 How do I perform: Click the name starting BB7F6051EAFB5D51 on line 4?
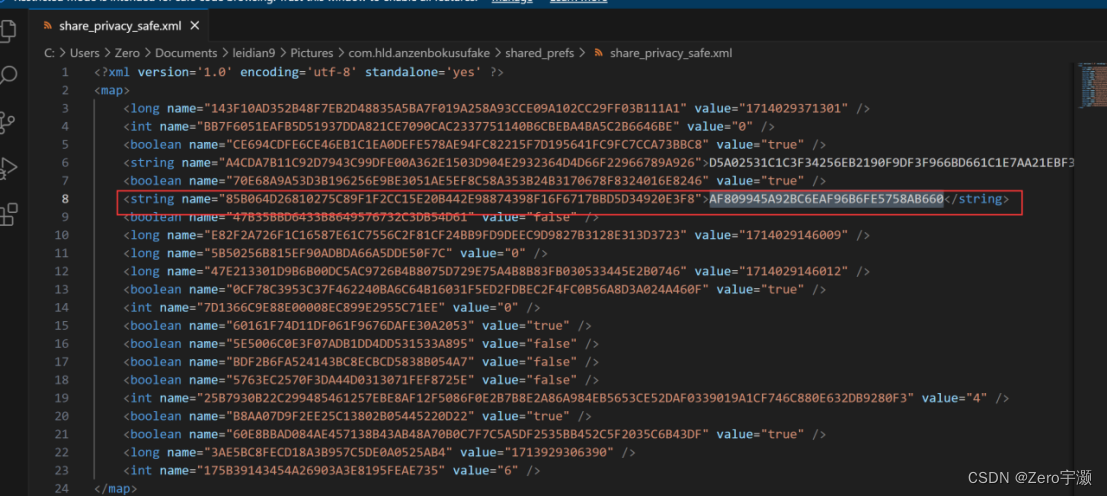click(x=438, y=126)
